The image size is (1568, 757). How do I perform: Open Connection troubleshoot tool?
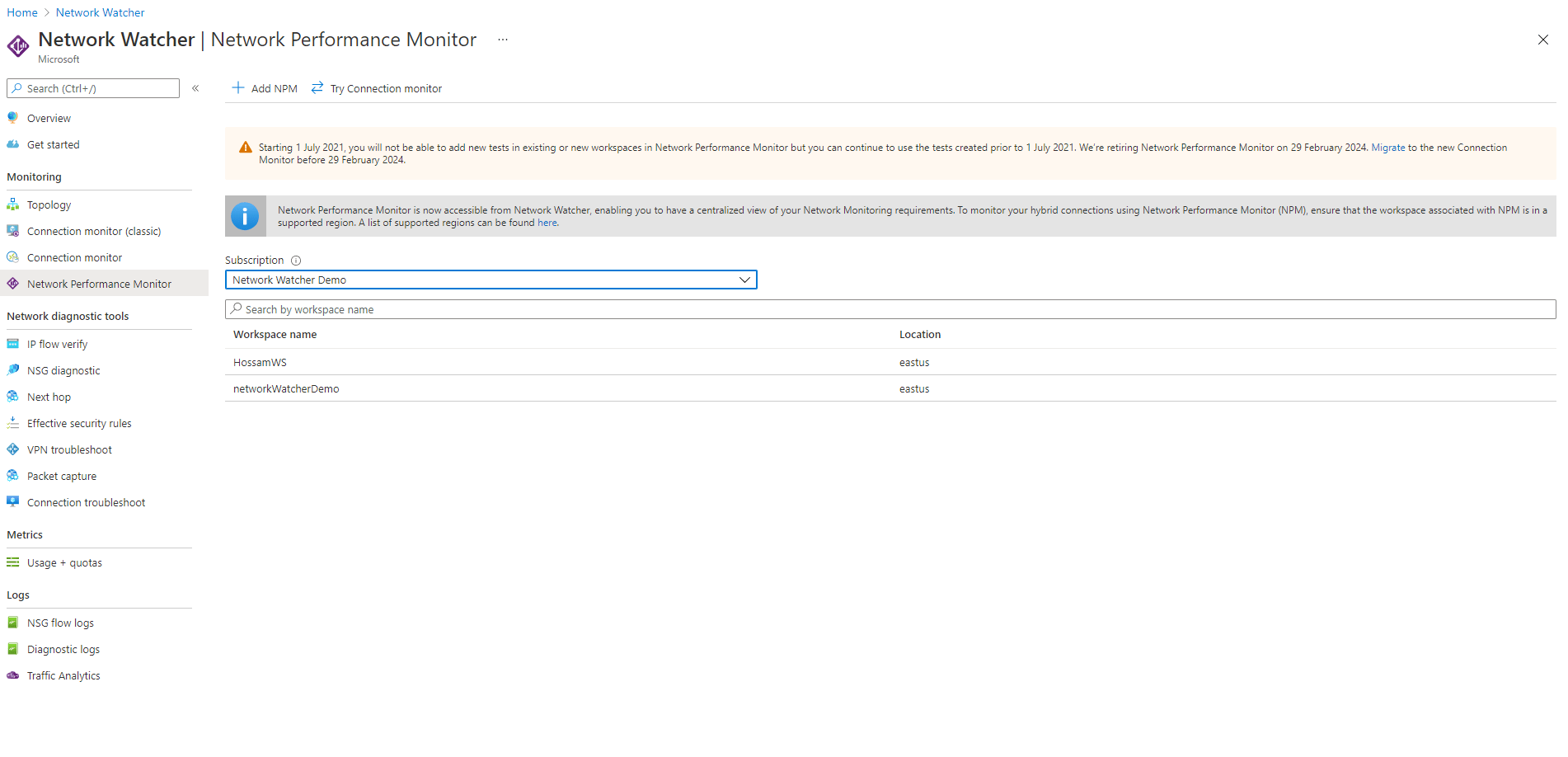pos(86,502)
